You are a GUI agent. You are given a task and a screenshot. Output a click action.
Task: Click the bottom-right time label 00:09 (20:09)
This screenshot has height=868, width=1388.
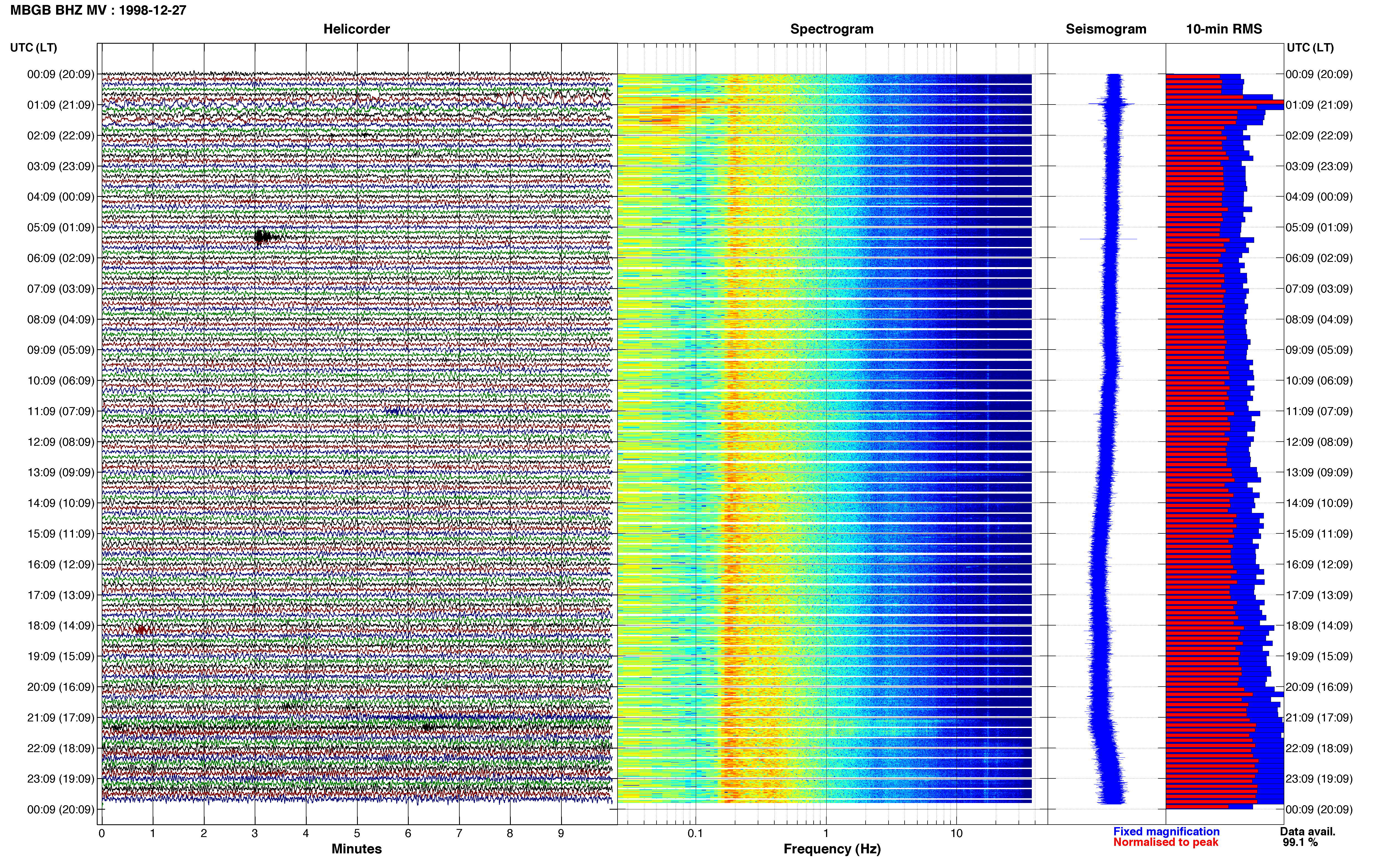(x=1319, y=809)
